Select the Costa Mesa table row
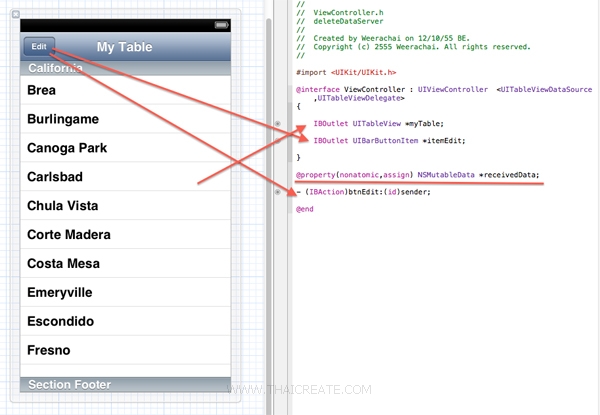The height and width of the screenshot is (415, 600). click(x=126, y=263)
